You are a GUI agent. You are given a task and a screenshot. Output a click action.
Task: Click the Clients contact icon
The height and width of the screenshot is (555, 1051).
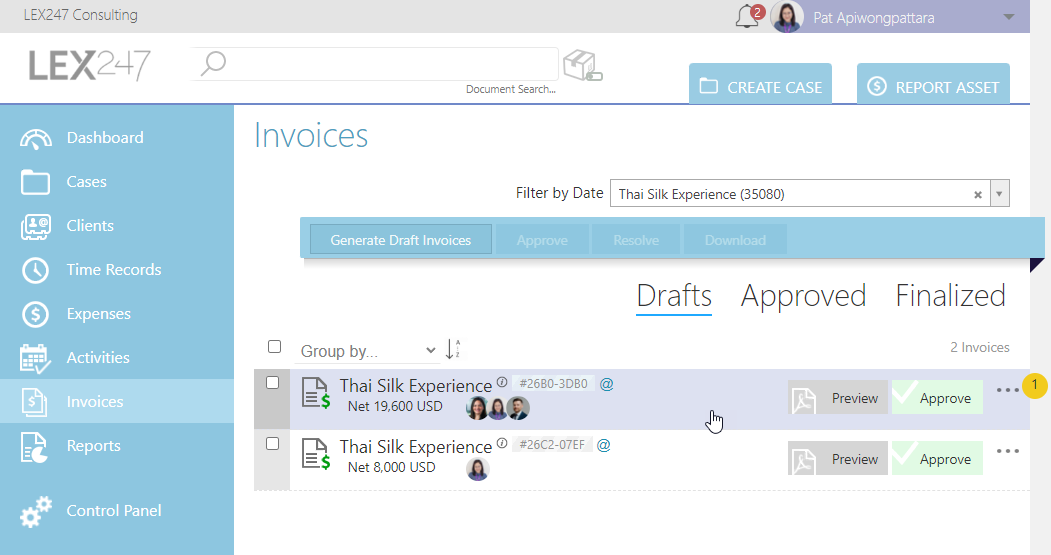(x=36, y=227)
